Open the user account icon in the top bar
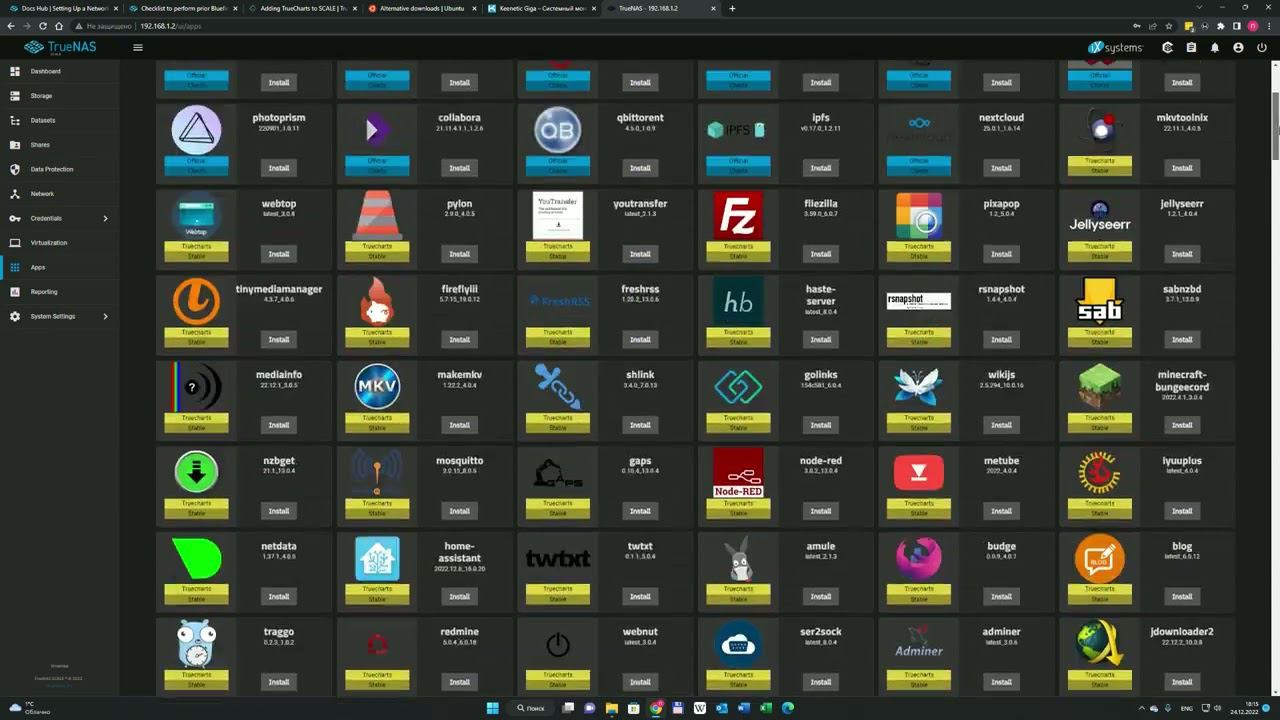 coord(1238,48)
